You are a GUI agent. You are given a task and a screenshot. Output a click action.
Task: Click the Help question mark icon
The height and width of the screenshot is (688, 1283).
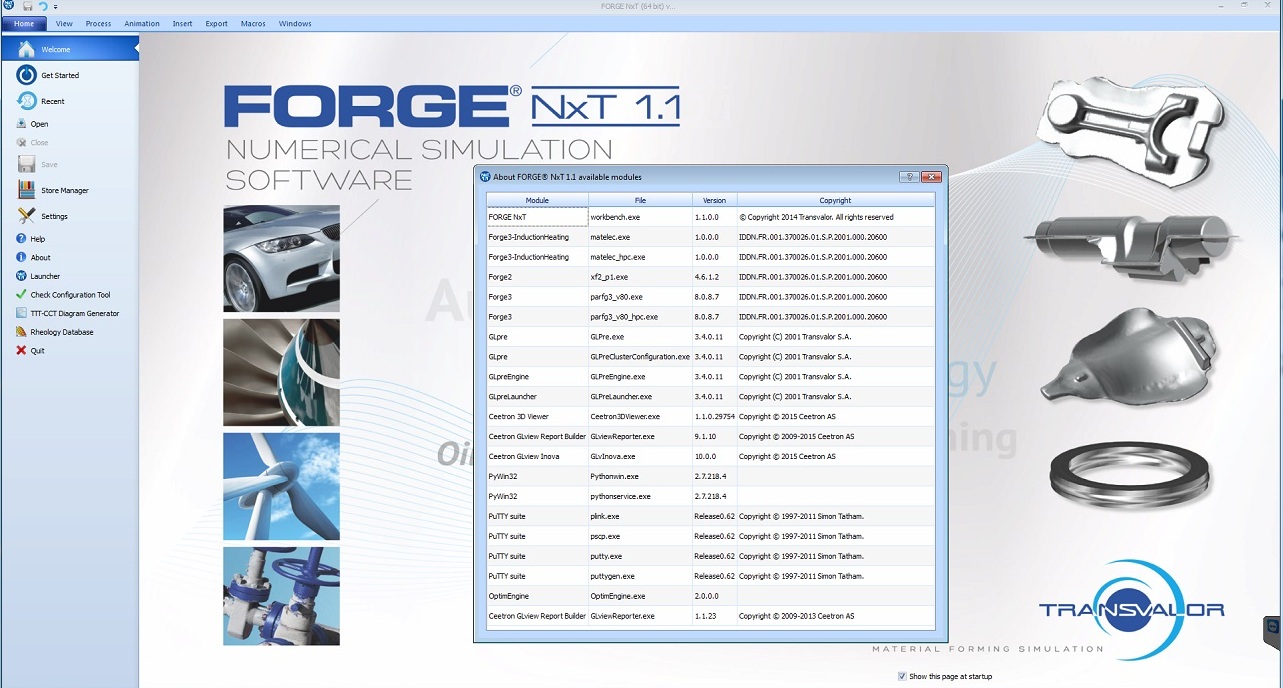(x=21, y=239)
